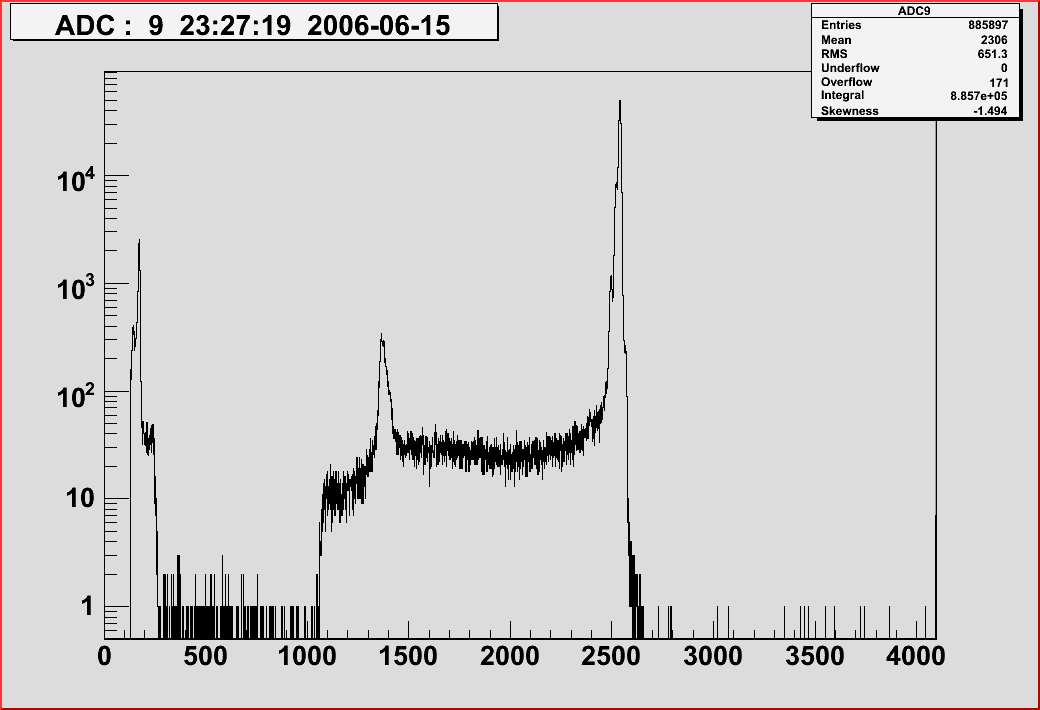1040x710 pixels.
Task: Click the secondary peak near channel 1400
Action: click(381, 340)
